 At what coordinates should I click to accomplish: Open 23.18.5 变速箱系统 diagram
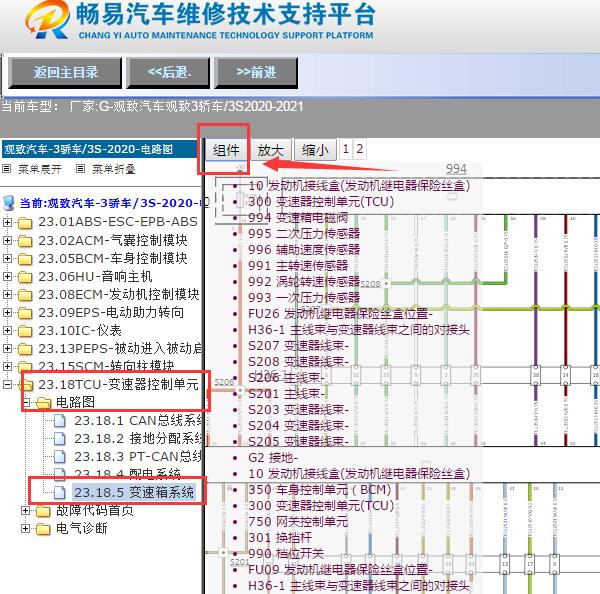click(x=134, y=492)
